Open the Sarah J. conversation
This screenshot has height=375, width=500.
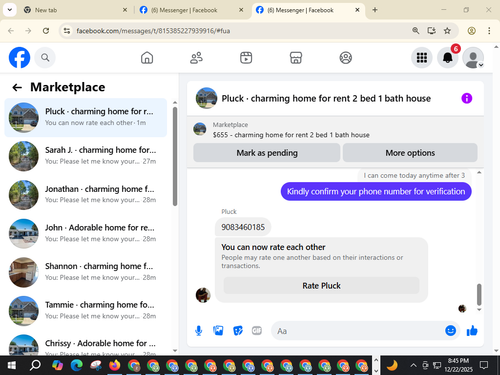86,156
